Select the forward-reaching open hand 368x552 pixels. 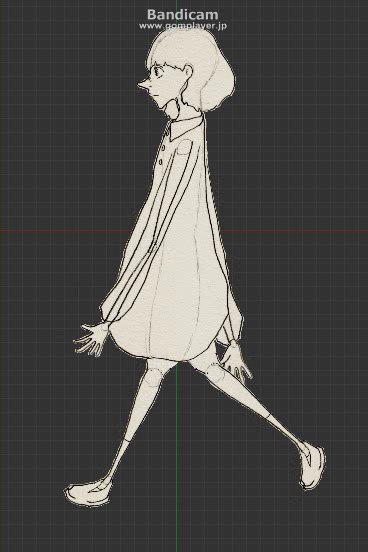(90, 339)
